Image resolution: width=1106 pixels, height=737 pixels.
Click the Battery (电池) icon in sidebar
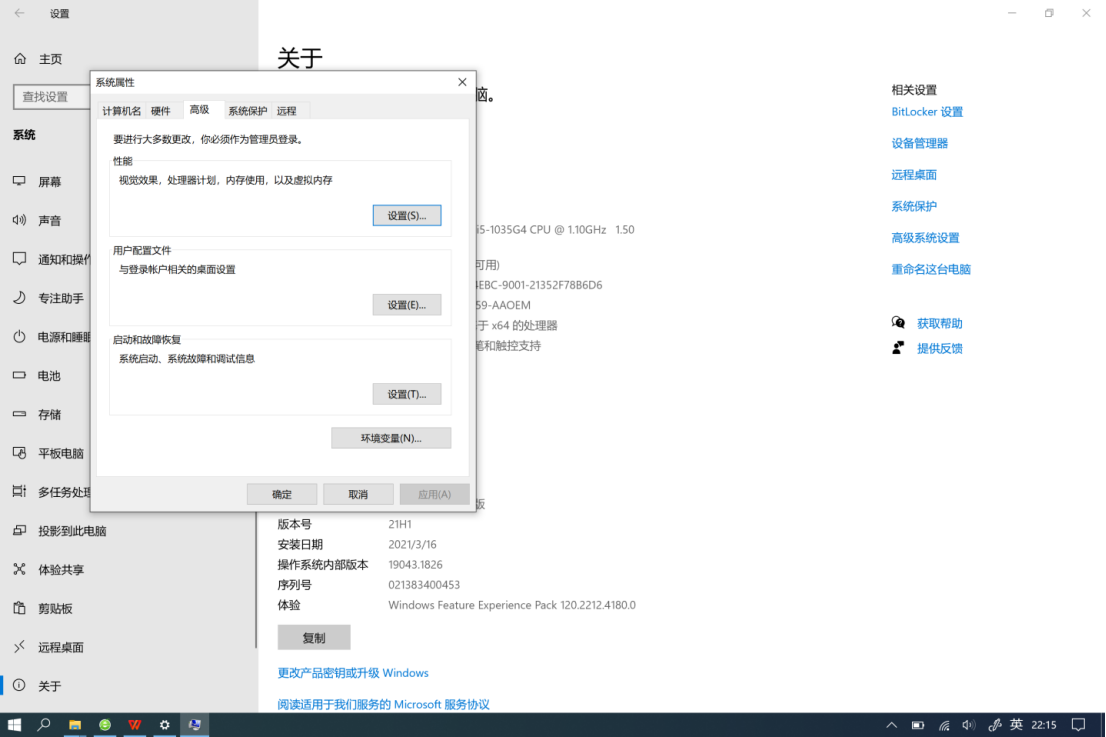click(x=20, y=375)
